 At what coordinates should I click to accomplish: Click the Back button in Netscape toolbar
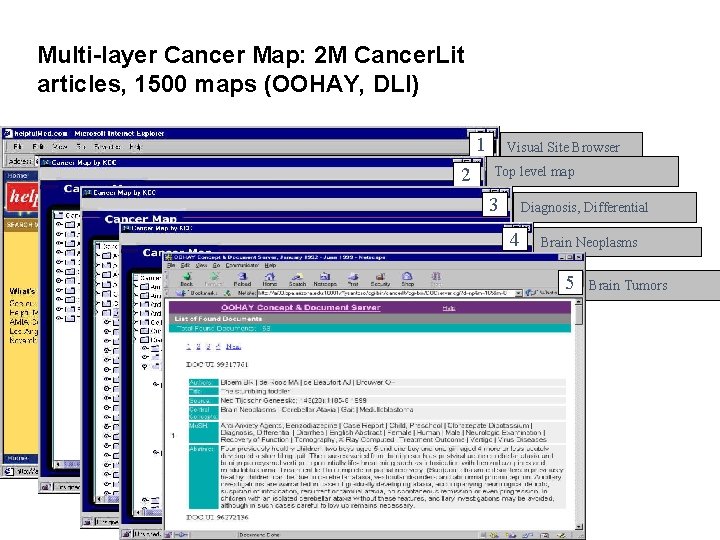[x=186, y=279]
